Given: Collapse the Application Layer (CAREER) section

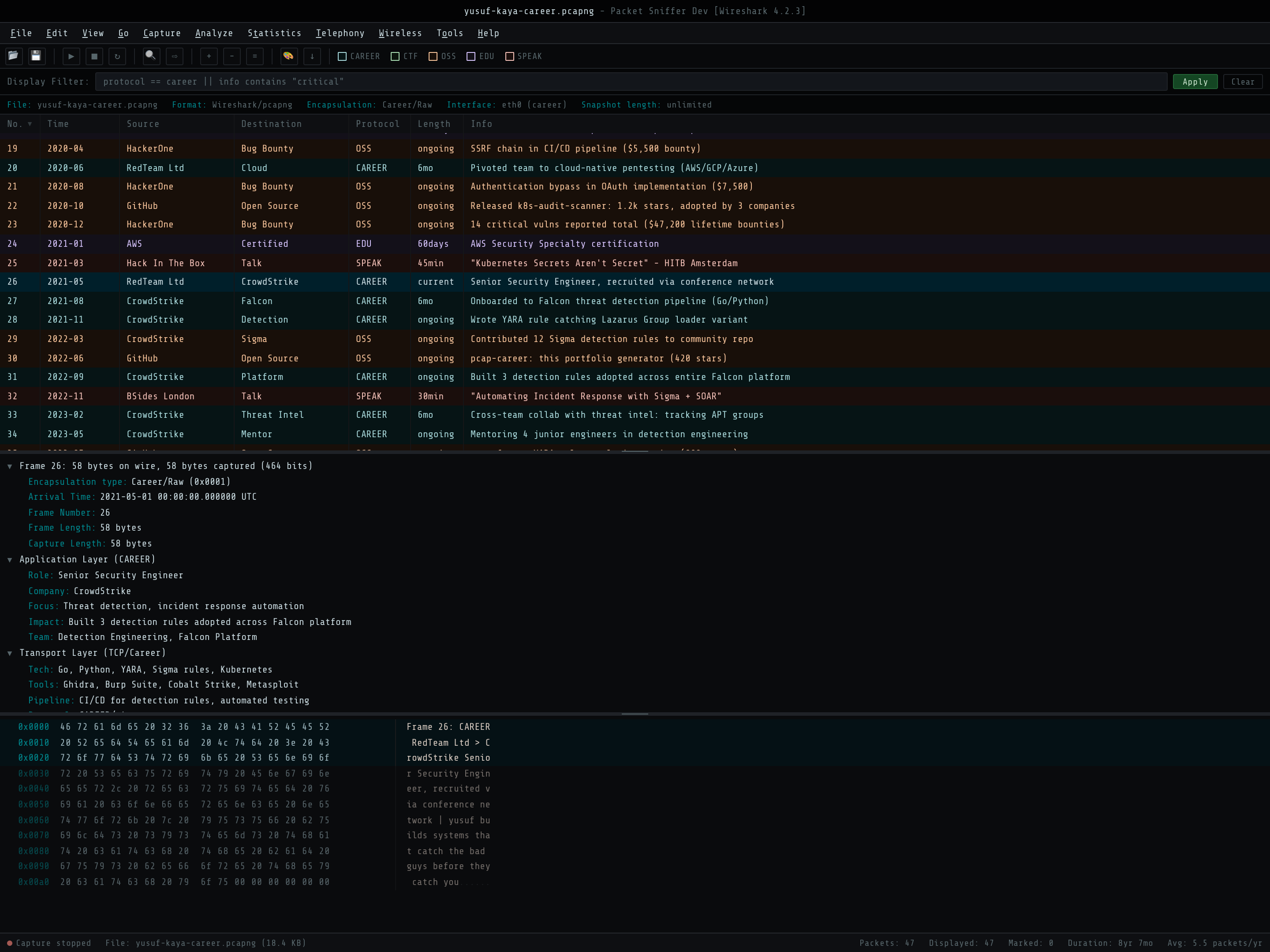Looking at the screenshot, I should (10, 559).
